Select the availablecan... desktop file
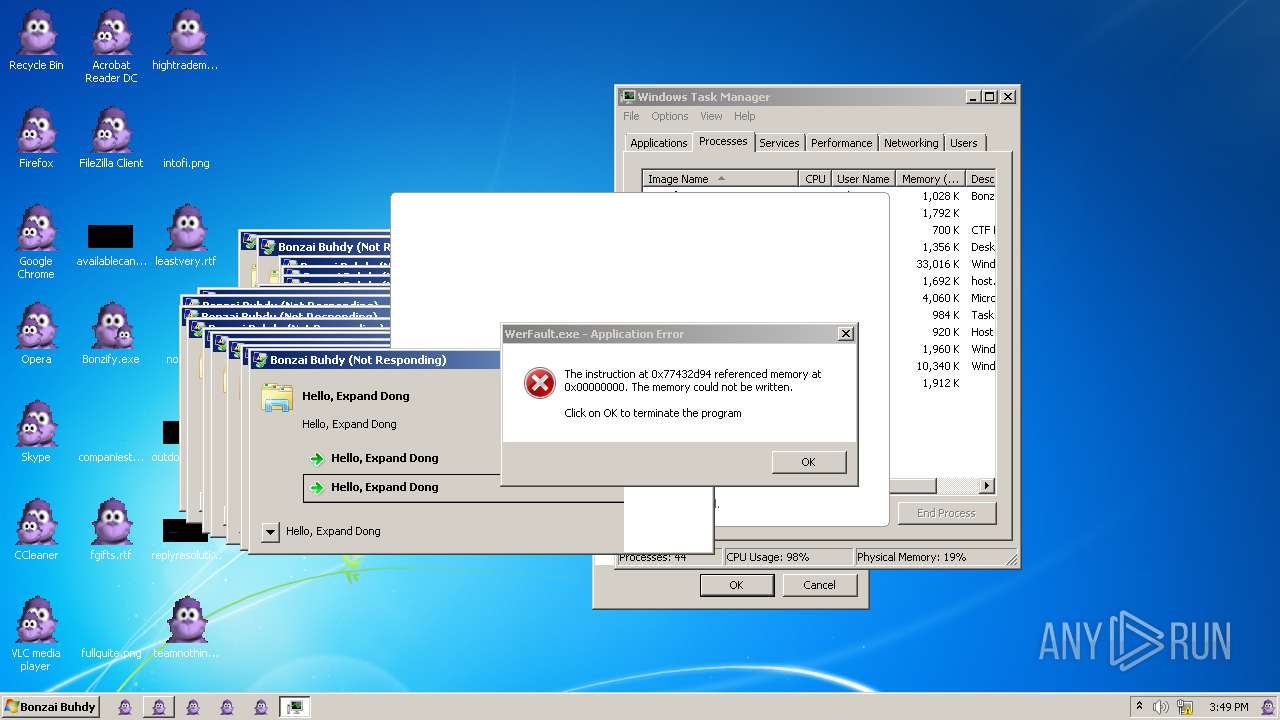Viewport: 1280px width, 720px height. coord(111,245)
